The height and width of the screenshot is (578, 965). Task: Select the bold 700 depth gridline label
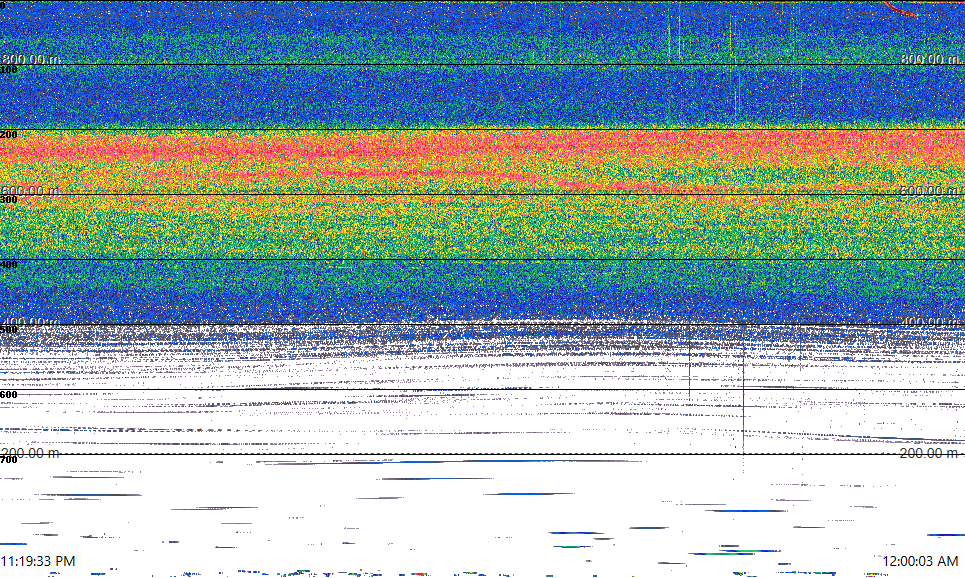tap(9, 460)
